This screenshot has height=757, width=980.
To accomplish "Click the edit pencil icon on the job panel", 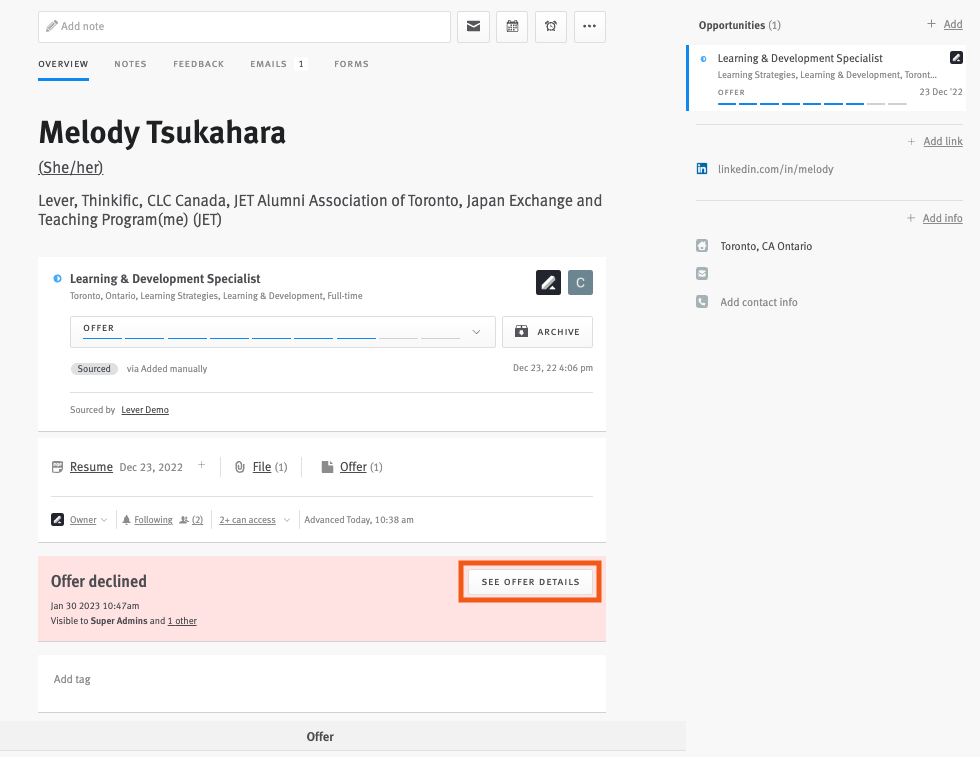I will click(548, 282).
